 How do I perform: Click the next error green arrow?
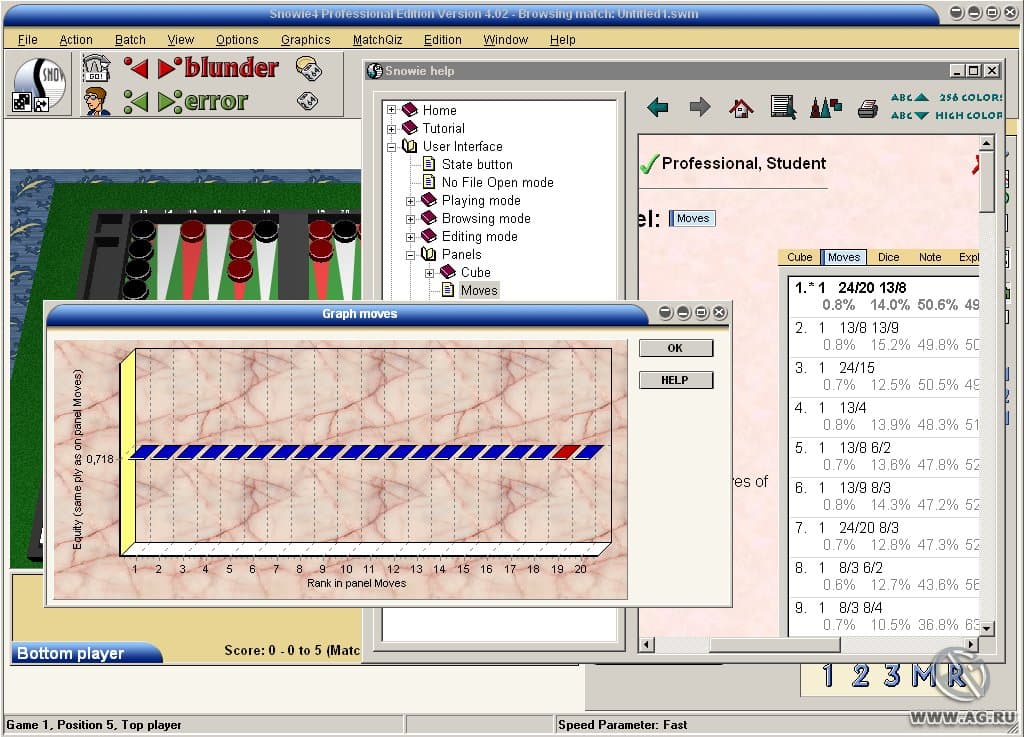pos(168,101)
